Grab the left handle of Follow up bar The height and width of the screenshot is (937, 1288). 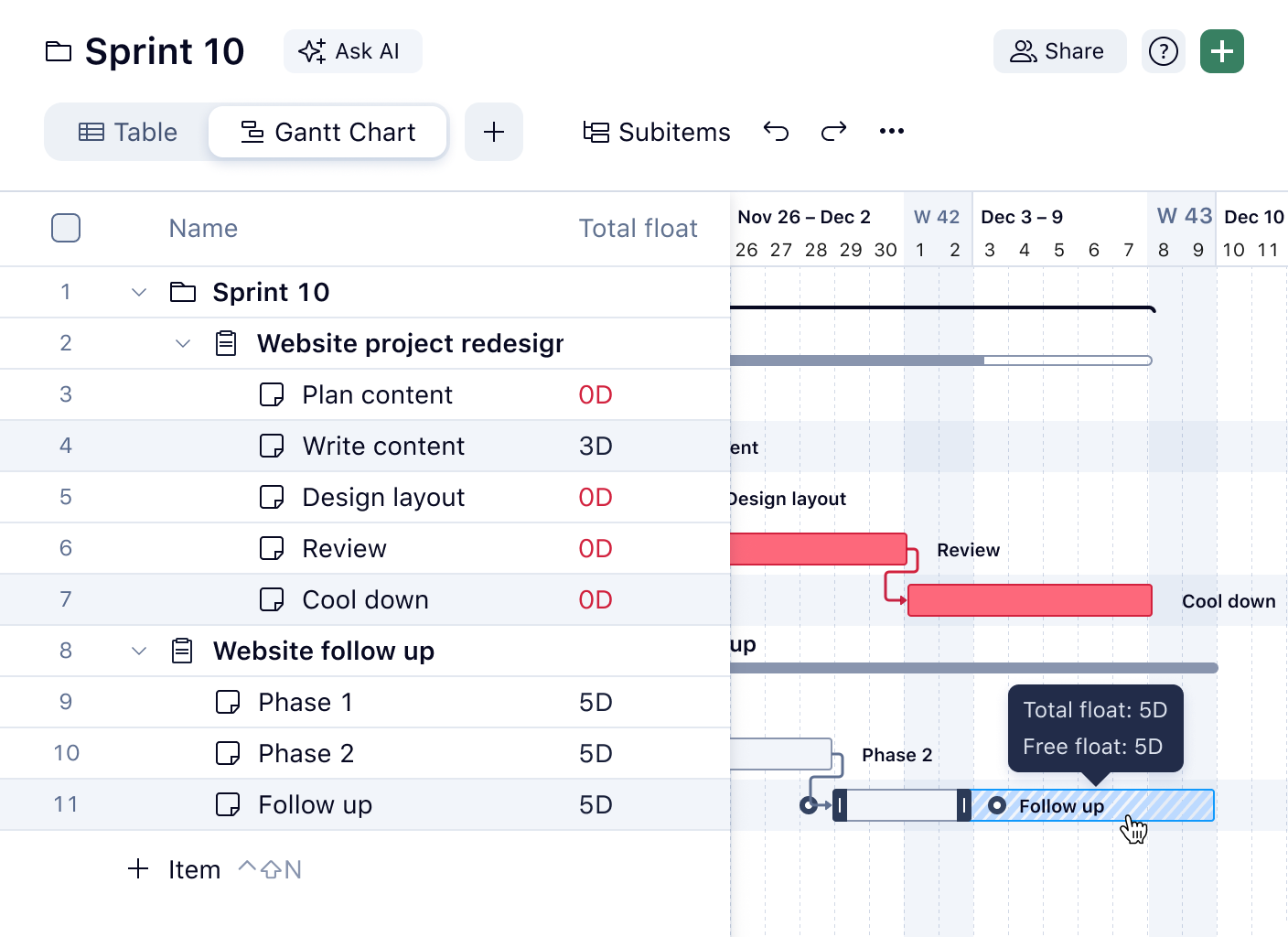click(x=840, y=805)
